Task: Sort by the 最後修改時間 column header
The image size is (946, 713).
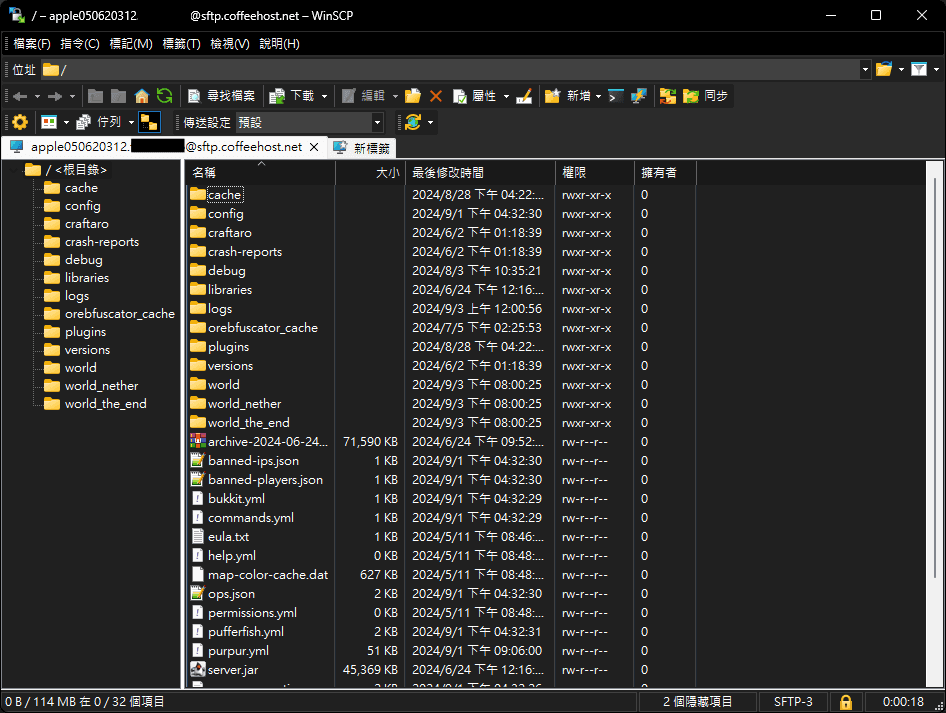Action: click(x=480, y=173)
